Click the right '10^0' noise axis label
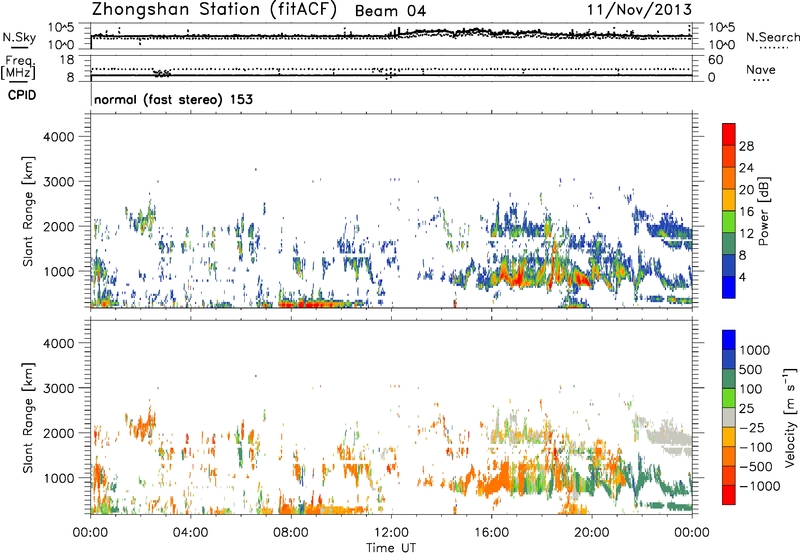This screenshot has height=554, width=800. 721,45
